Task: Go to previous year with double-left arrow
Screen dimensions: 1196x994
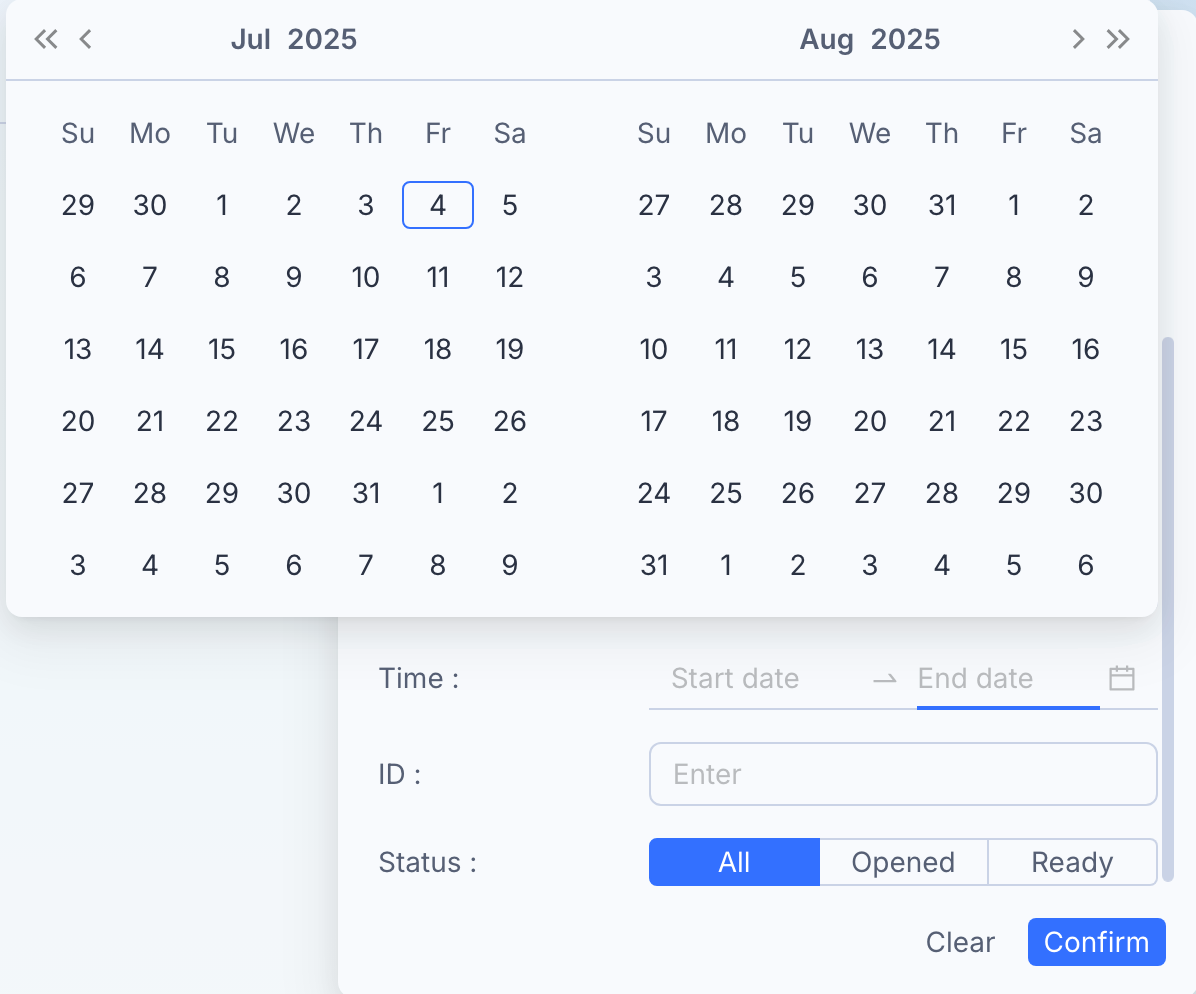Action: coord(46,39)
